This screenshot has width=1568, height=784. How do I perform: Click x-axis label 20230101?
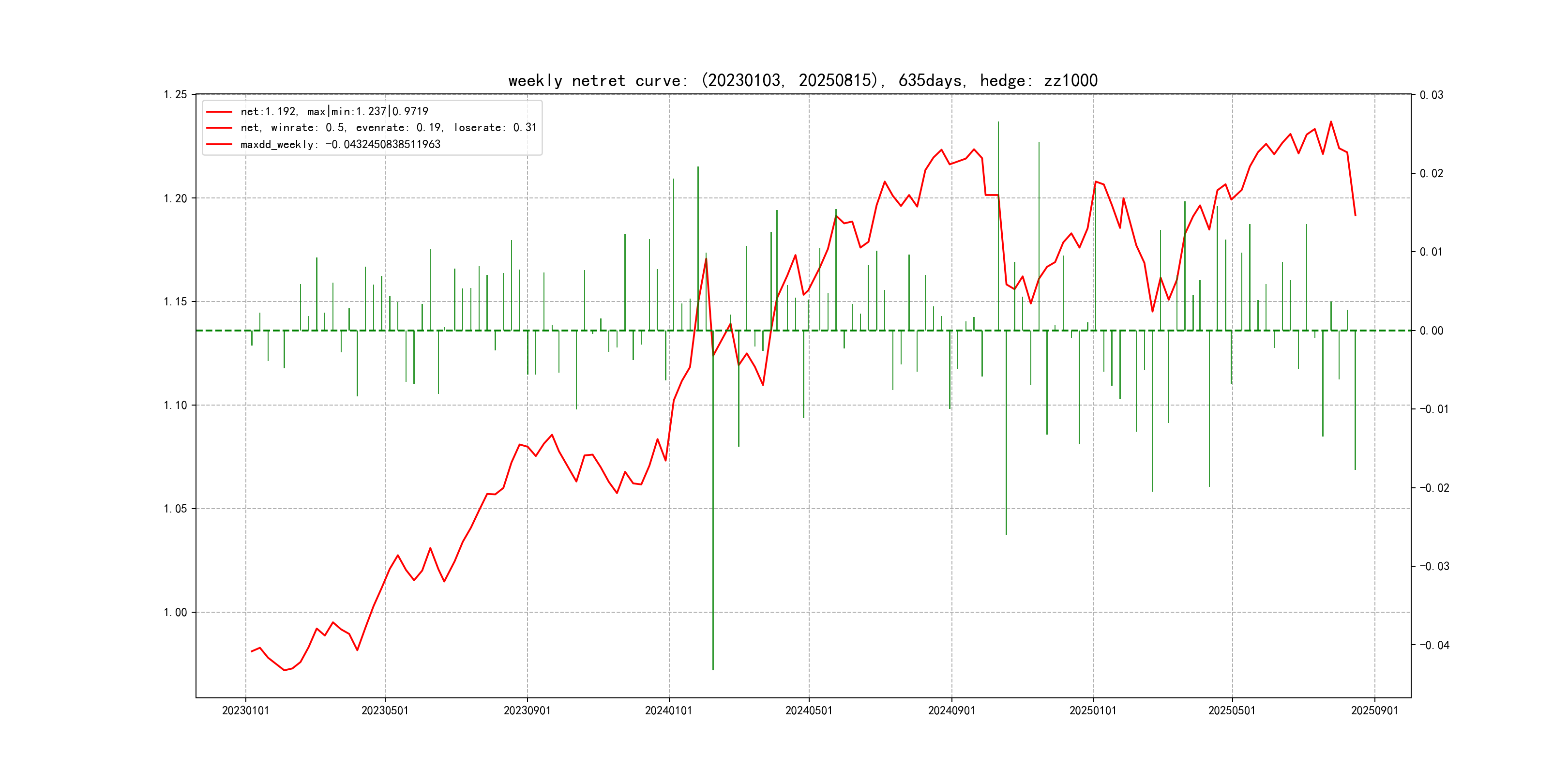click(x=245, y=711)
